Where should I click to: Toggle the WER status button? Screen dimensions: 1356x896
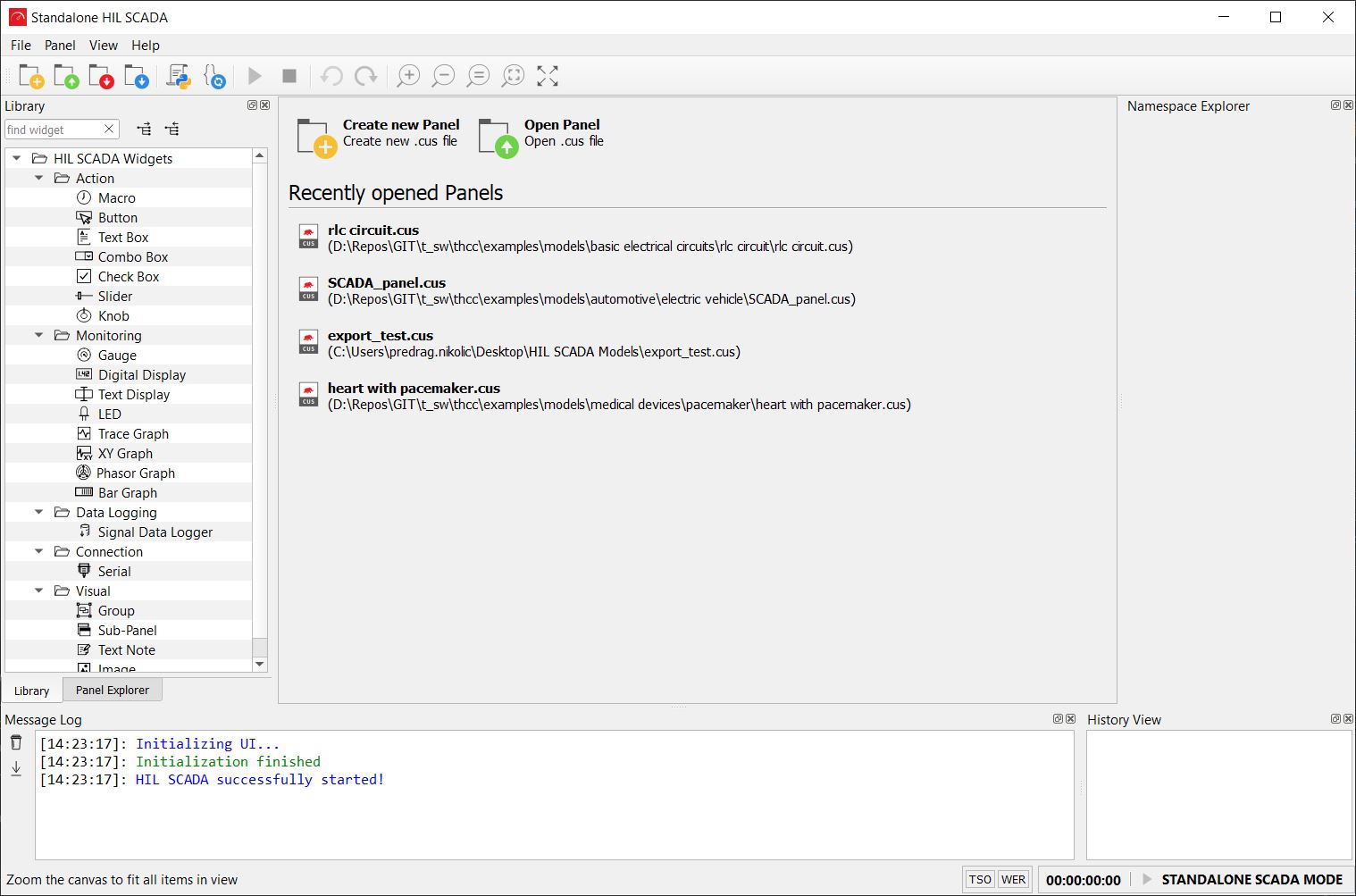pyautogui.click(x=1013, y=879)
